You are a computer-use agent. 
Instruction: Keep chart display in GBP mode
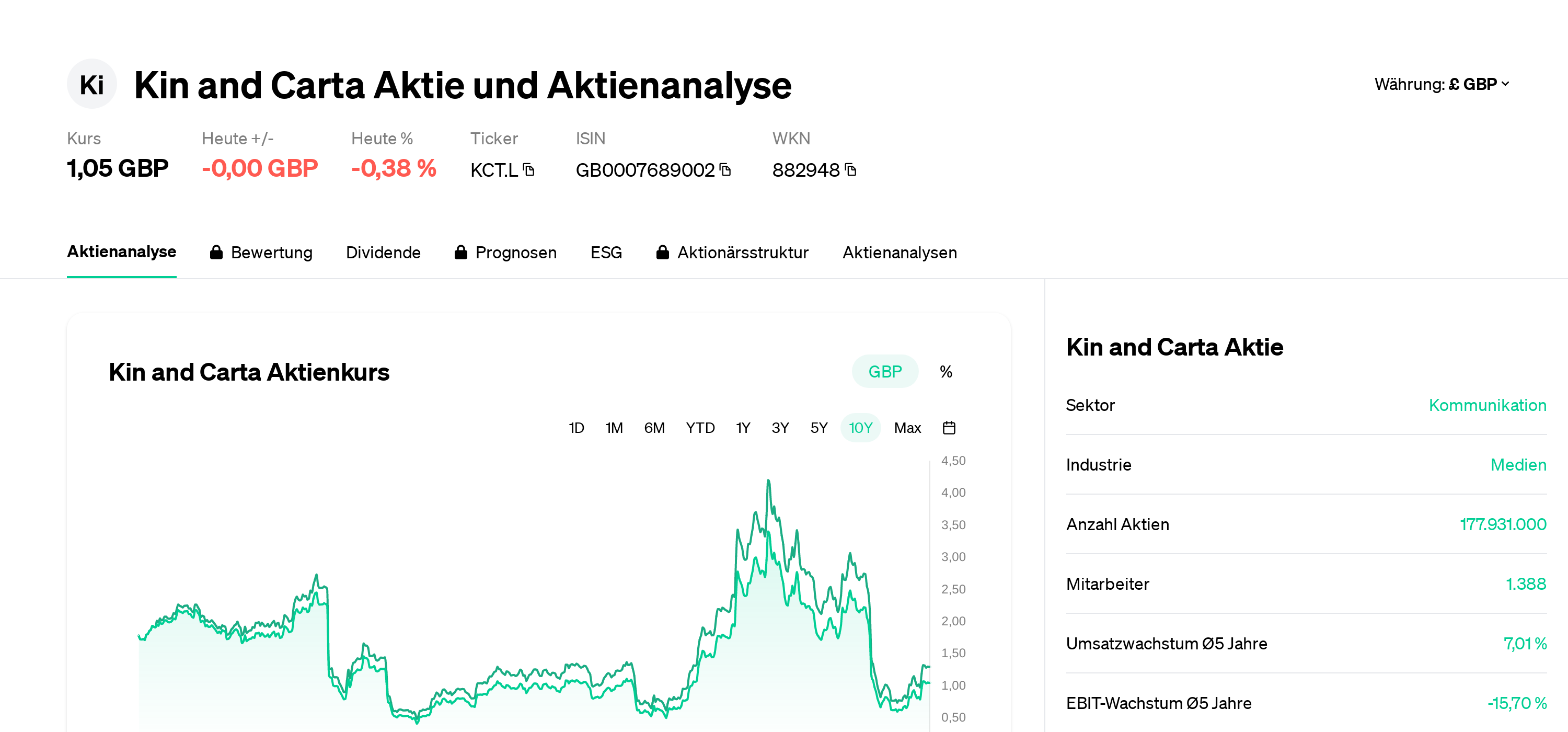885,371
